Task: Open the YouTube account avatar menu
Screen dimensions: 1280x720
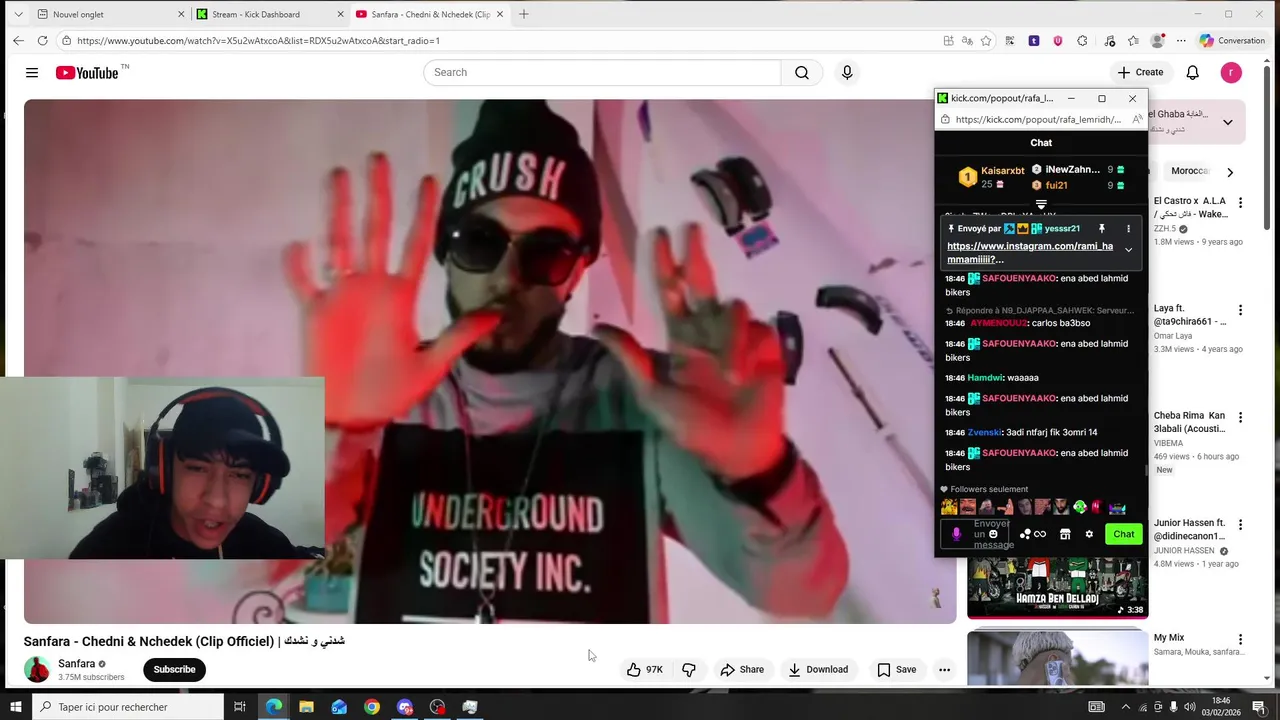Action: [1231, 72]
